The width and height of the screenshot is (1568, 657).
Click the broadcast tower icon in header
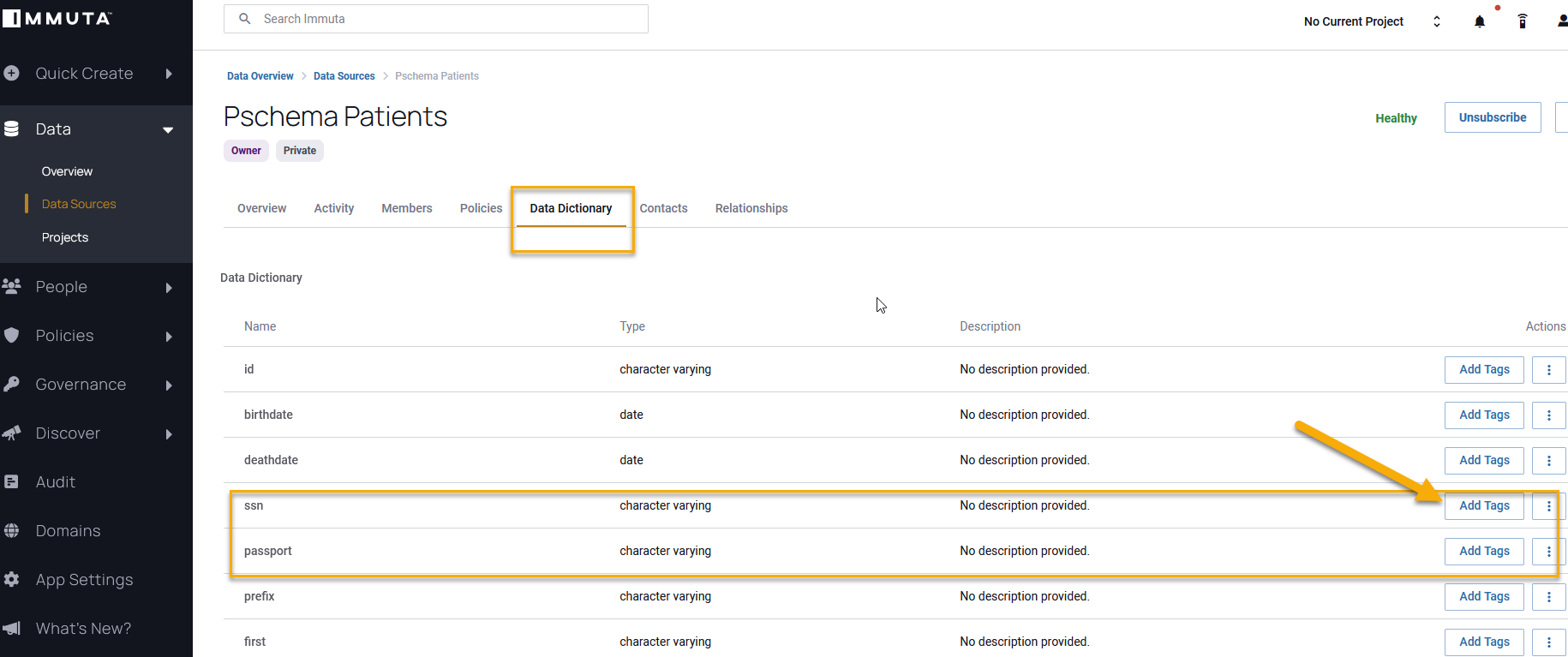[x=1523, y=21]
